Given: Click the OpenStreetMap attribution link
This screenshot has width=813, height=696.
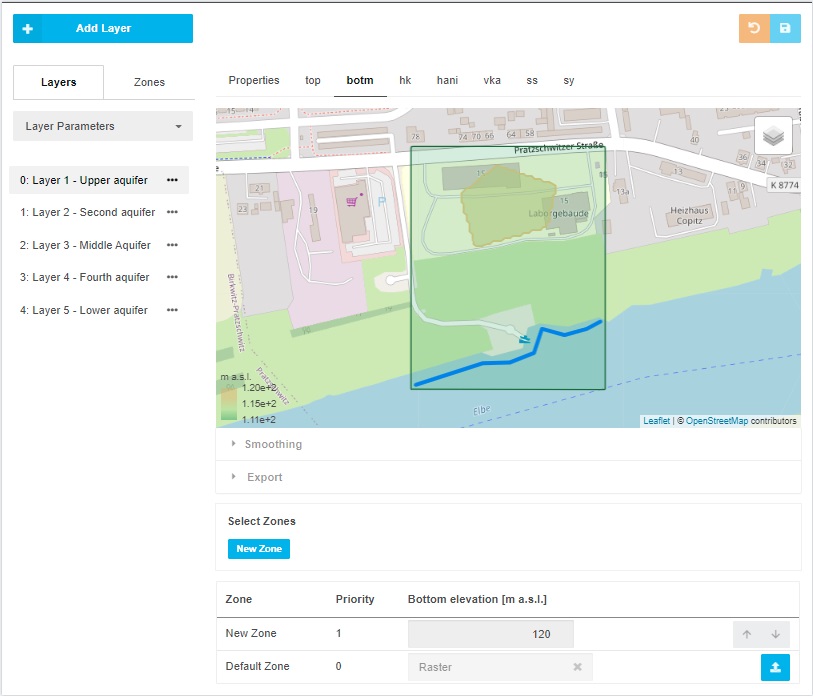Looking at the screenshot, I should point(717,421).
